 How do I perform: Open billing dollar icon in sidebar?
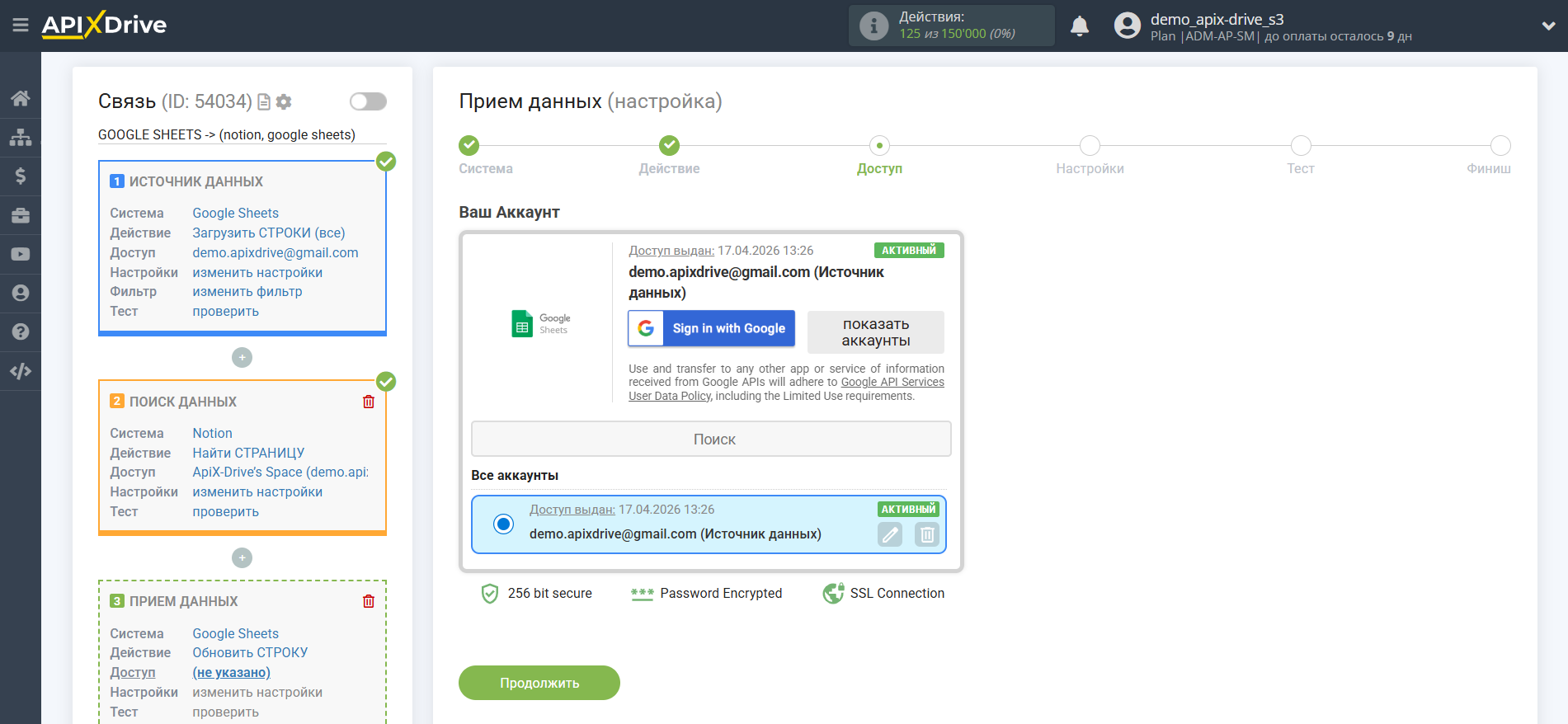[21, 176]
